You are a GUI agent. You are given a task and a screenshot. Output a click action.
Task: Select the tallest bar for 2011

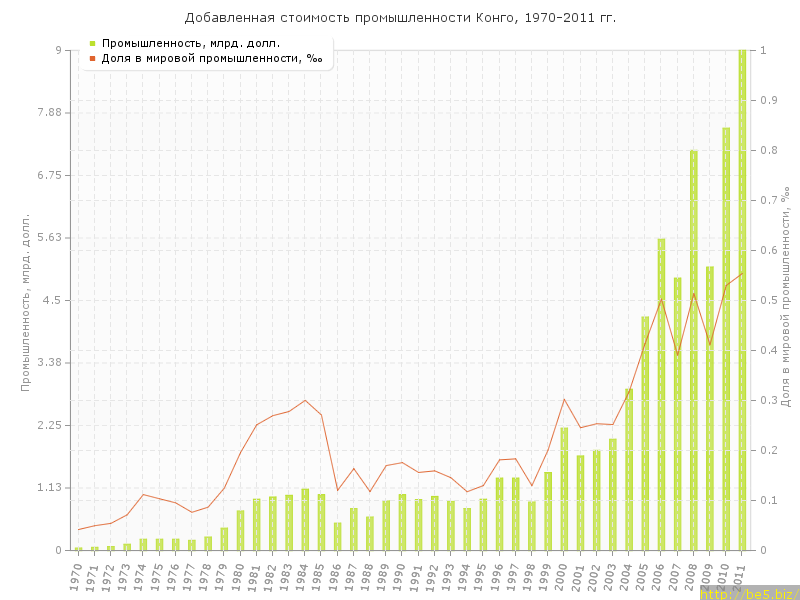[742, 300]
